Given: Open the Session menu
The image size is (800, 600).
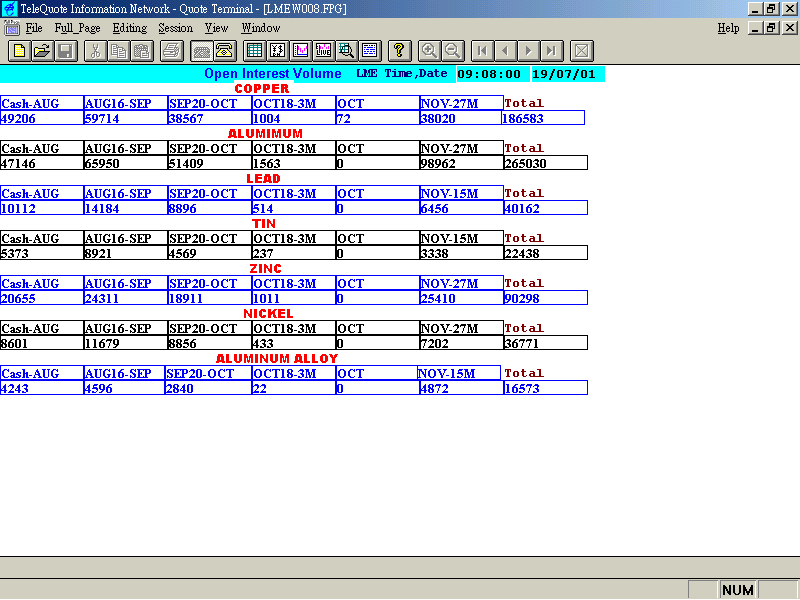Looking at the screenshot, I should coord(175,28).
